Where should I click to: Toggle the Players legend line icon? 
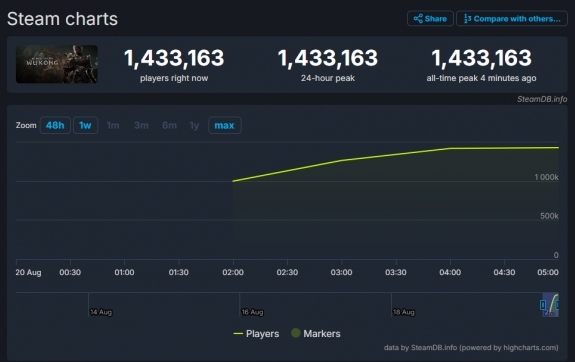coord(238,334)
